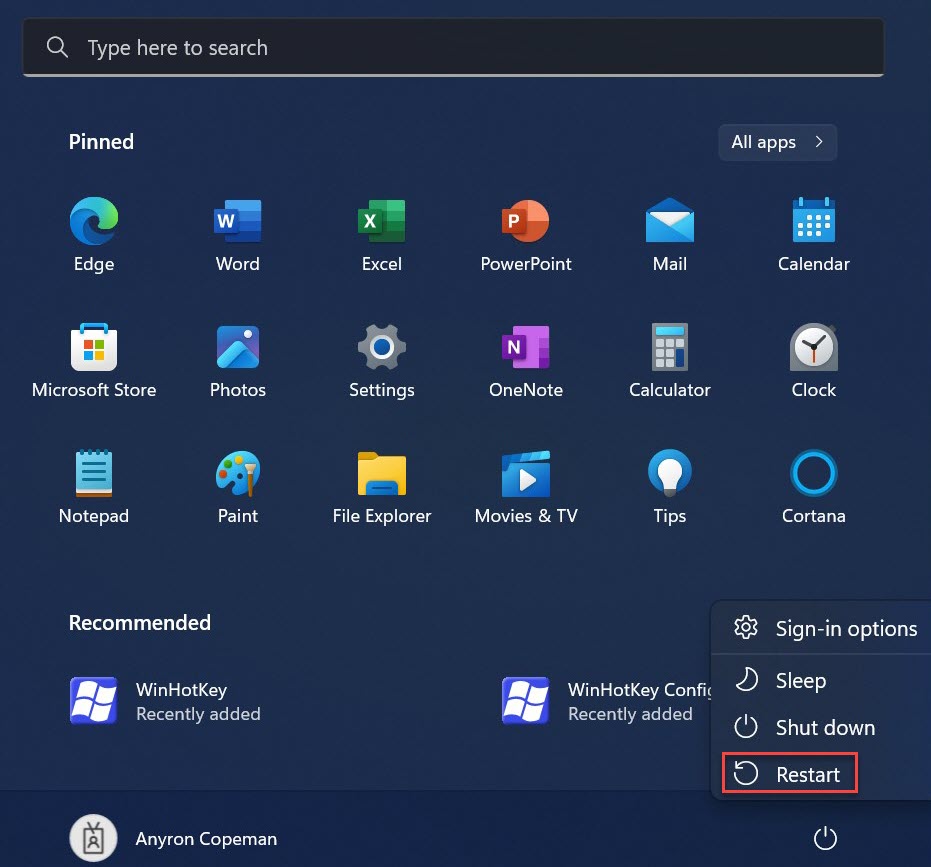Choose Sign-in options from power menu
This screenshot has width=931, height=867.
tap(825, 628)
